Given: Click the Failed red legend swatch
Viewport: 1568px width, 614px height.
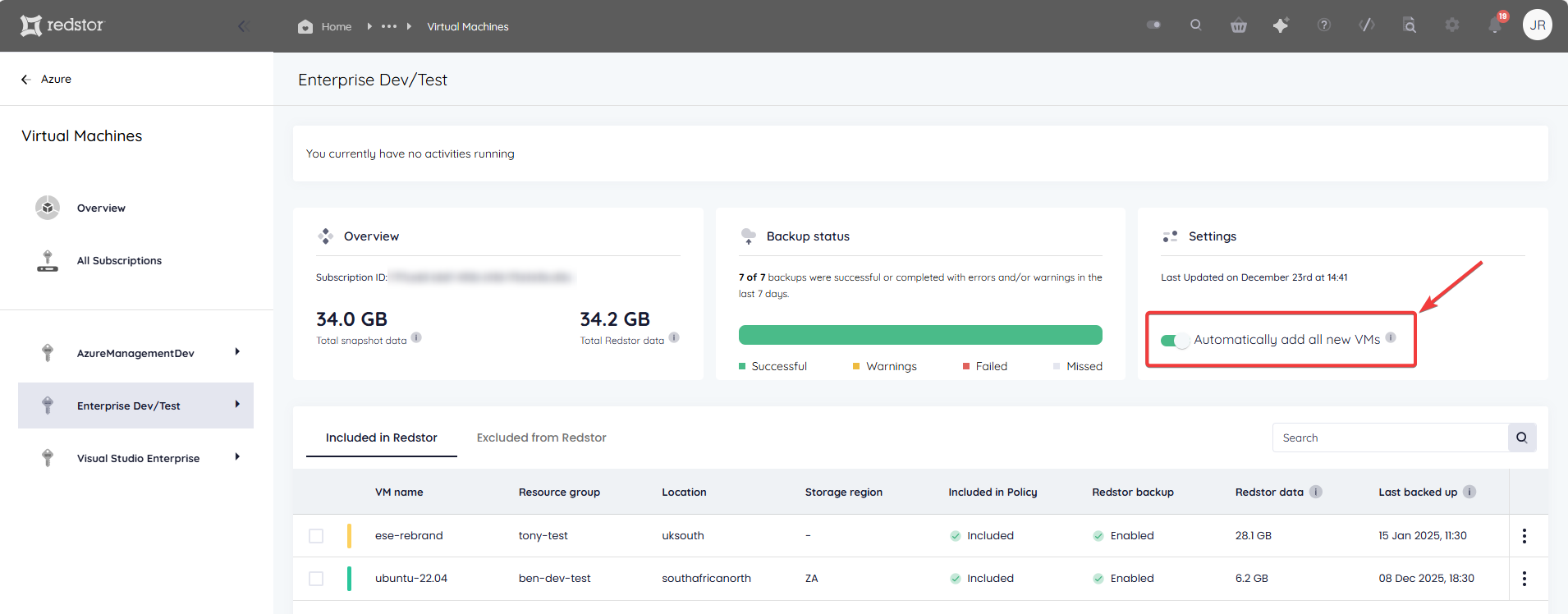Looking at the screenshot, I should [x=966, y=366].
